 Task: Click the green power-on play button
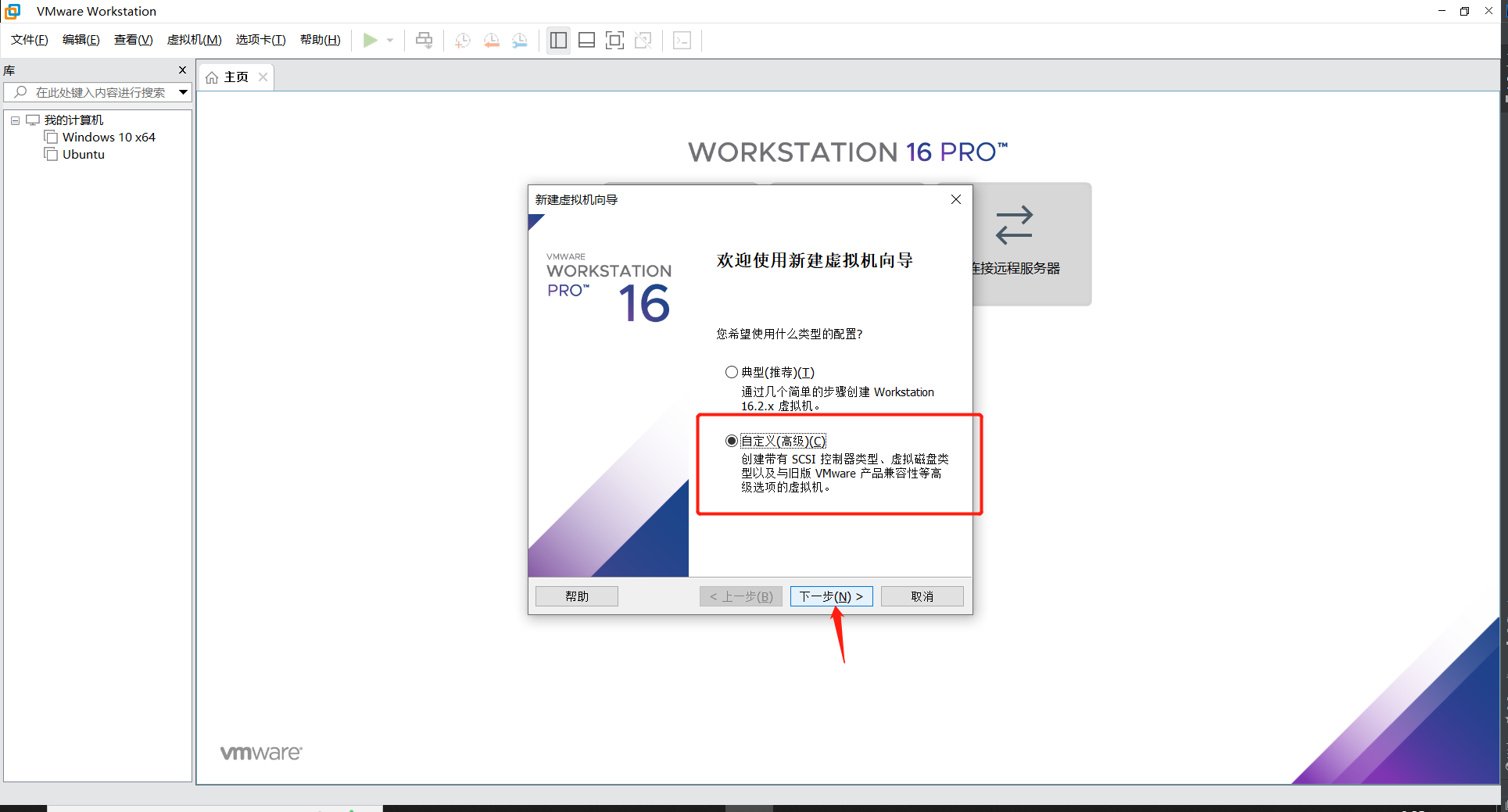(370, 40)
